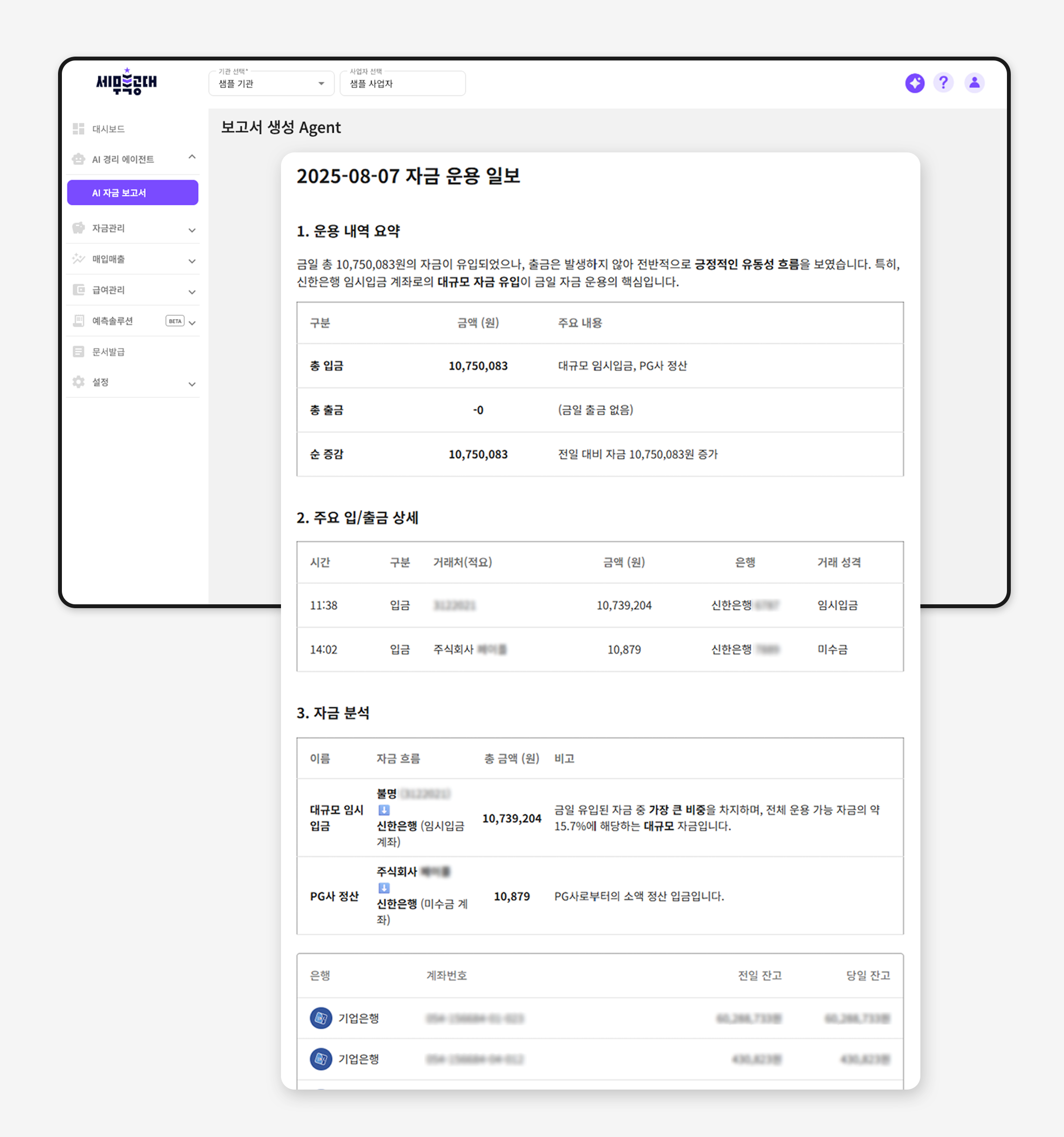Click the 11:38 time cell

click(x=324, y=605)
